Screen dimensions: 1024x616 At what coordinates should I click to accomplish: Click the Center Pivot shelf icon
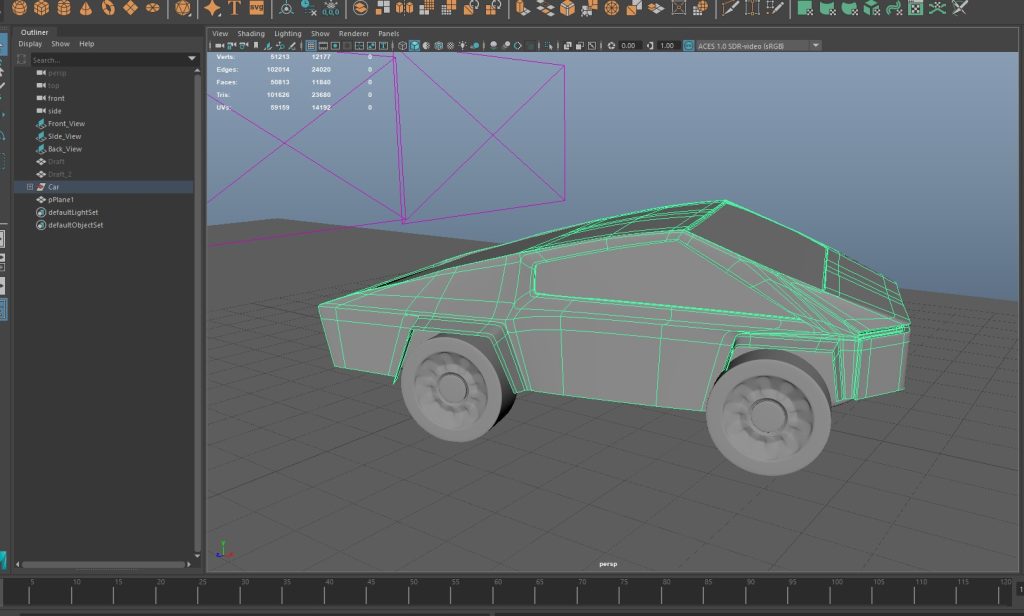point(287,8)
